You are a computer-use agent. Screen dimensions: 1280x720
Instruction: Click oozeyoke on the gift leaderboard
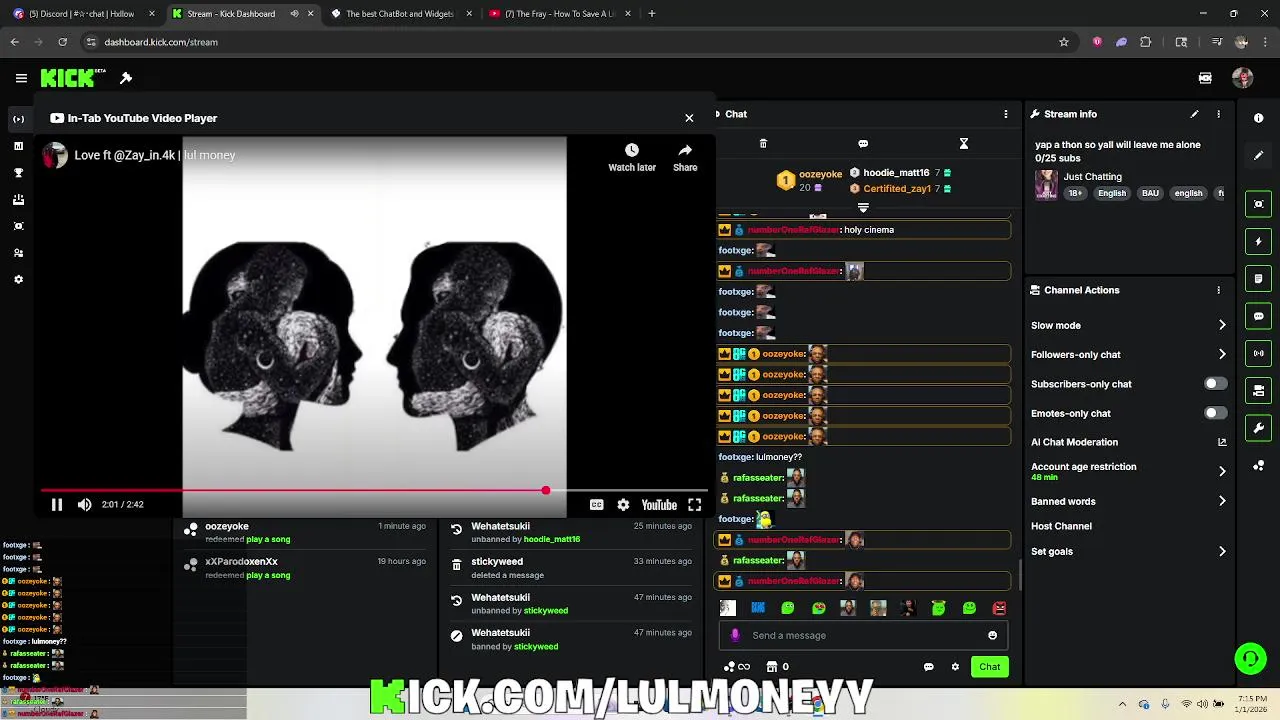click(820, 174)
